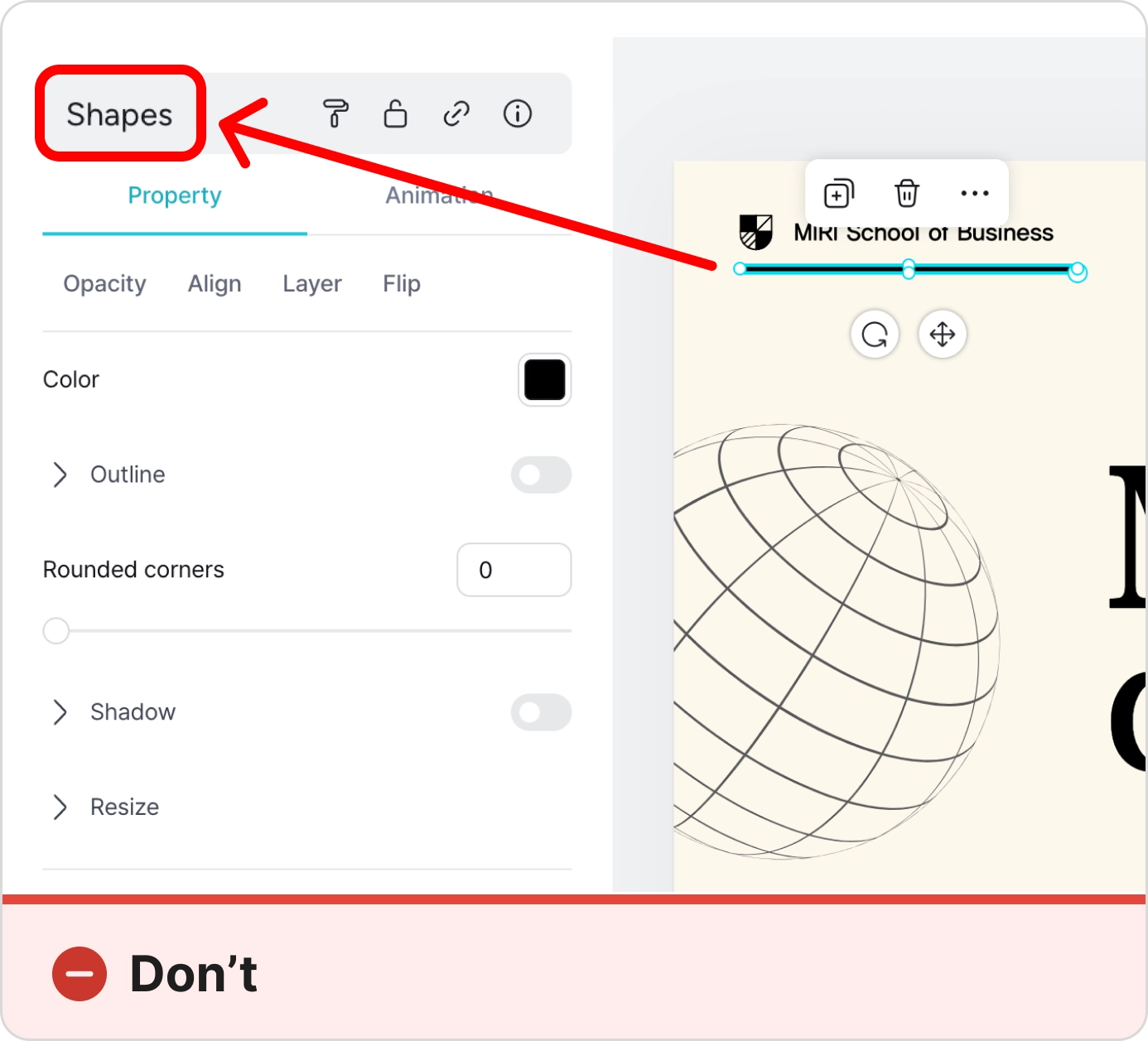Click the chain link icon
This screenshot has height=1041, width=1148.
(x=456, y=113)
